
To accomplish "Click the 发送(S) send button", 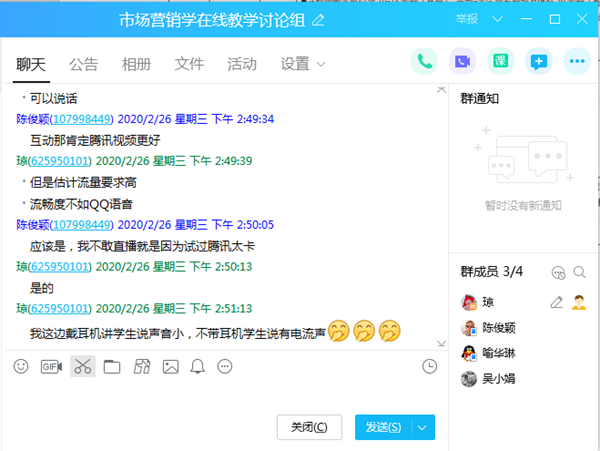I will pyautogui.click(x=383, y=427).
